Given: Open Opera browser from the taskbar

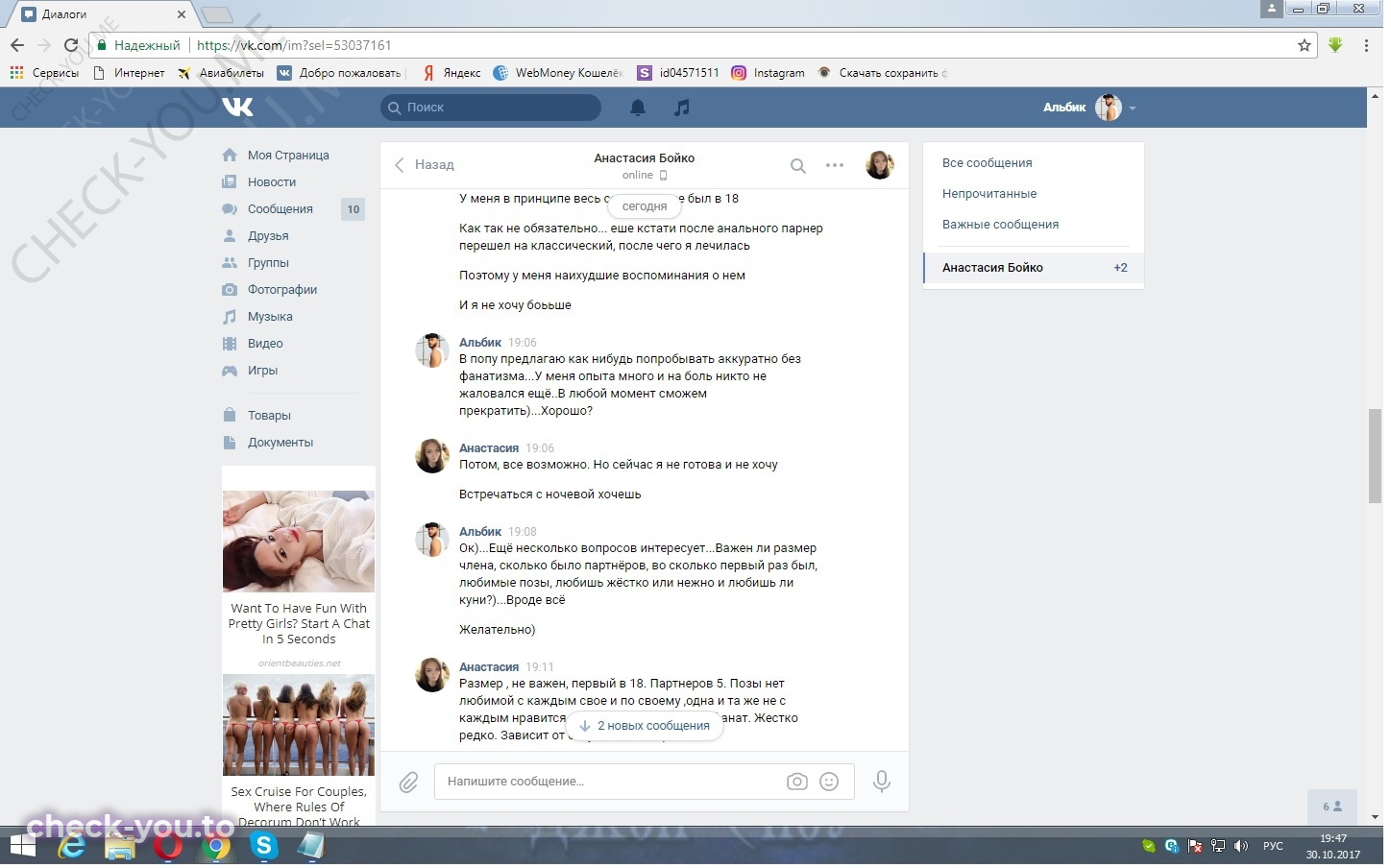Looking at the screenshot, I should (168, 847).
